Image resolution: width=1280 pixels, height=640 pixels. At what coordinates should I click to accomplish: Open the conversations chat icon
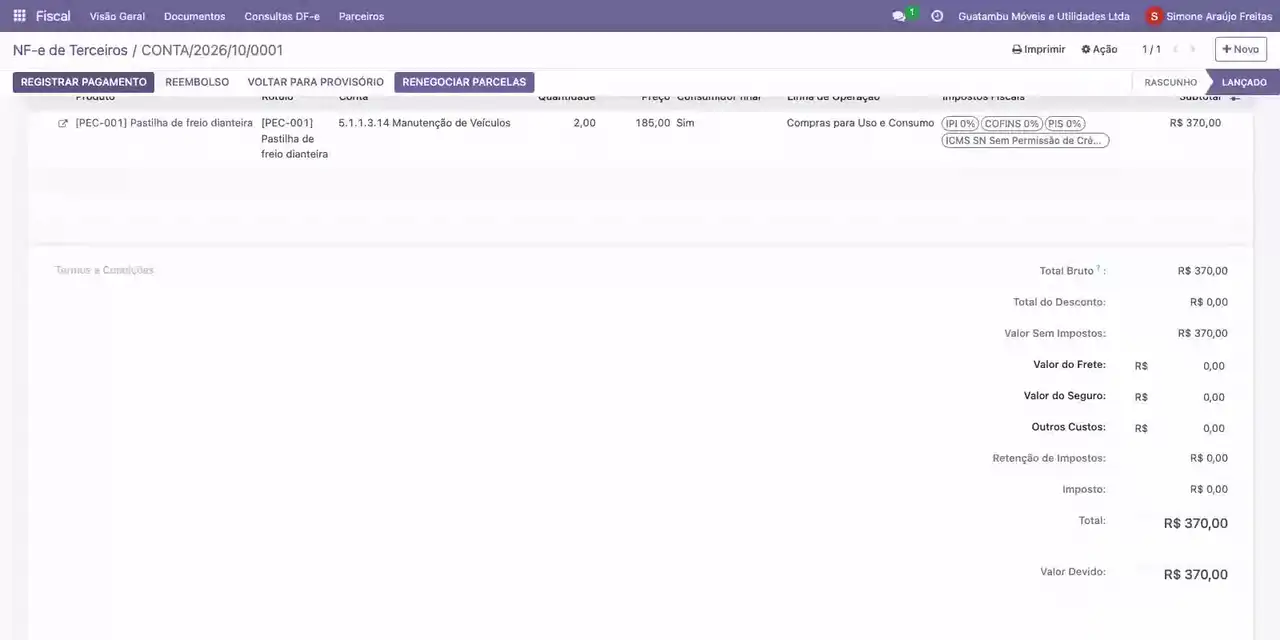[899, 16]
